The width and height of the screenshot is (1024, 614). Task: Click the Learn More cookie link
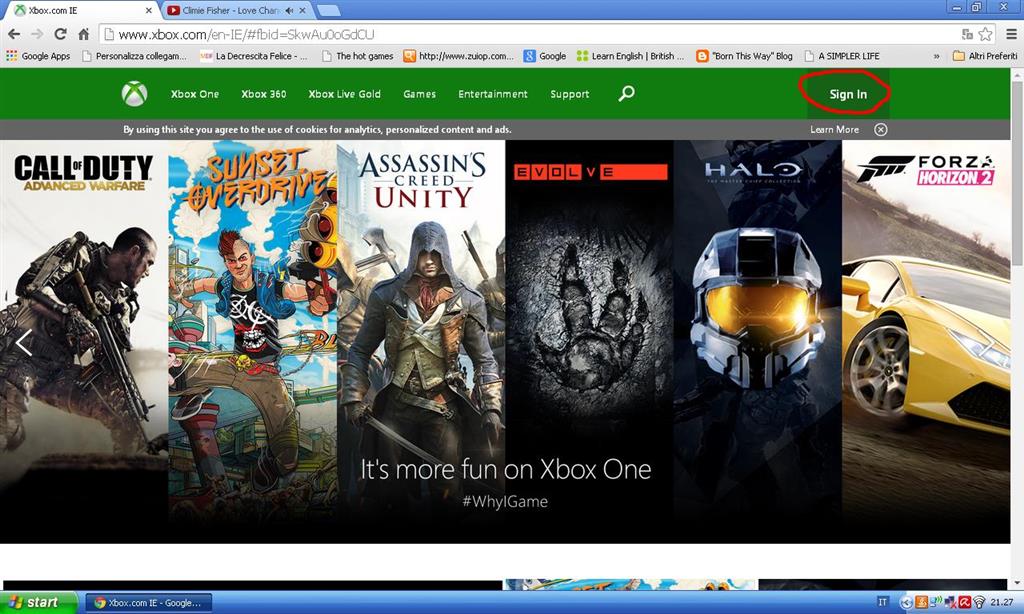coord(835,129)
